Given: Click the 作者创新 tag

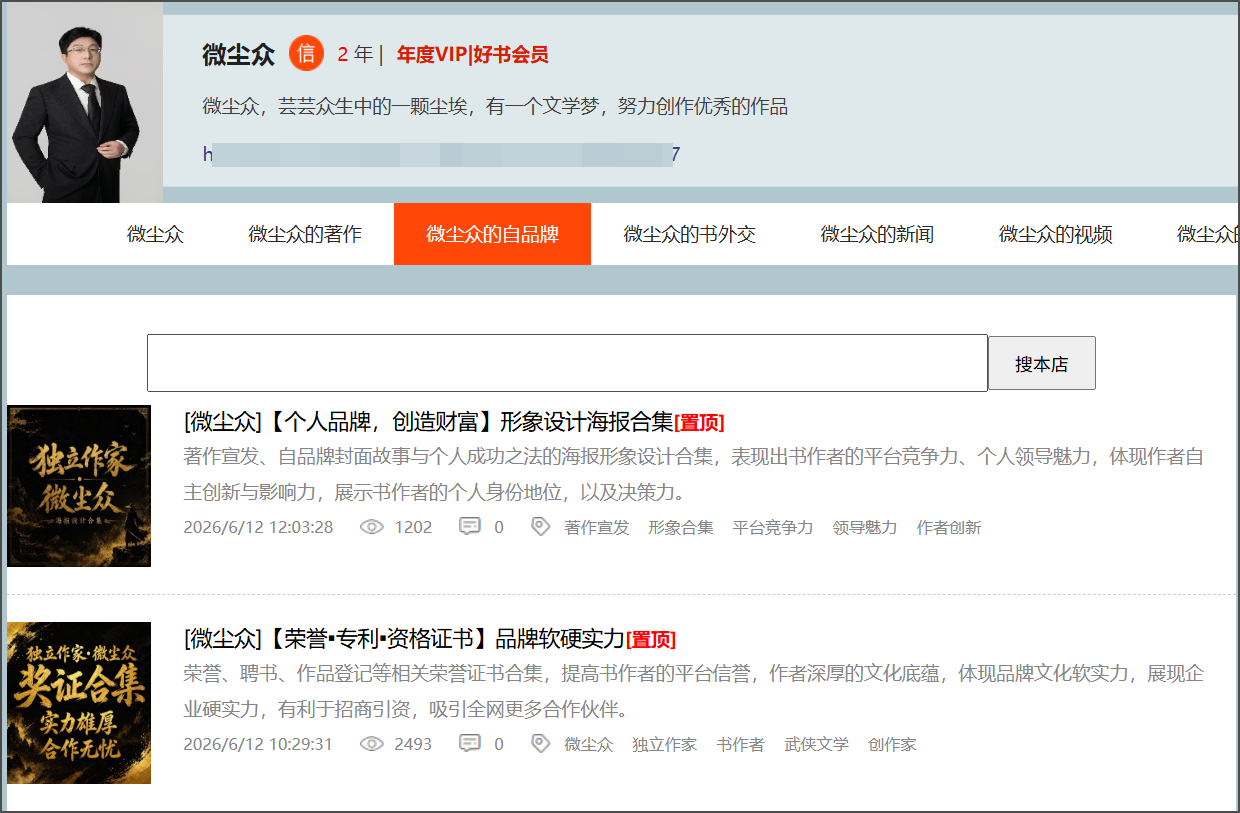Looking at the screenshot, I should click(x=949, y=527).
